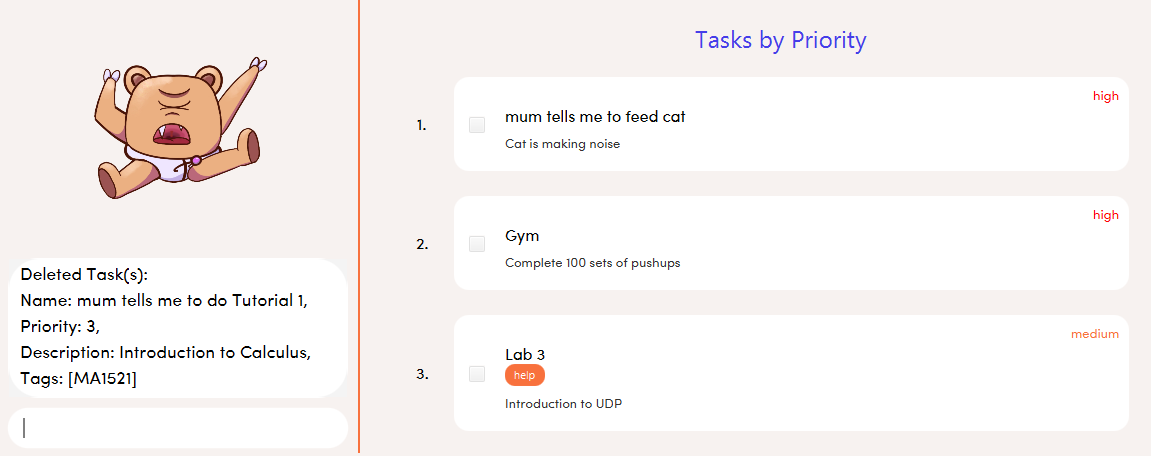The image size is (1151, 456).
Task: Mark the Gym task as done
Action: point(477,244)
